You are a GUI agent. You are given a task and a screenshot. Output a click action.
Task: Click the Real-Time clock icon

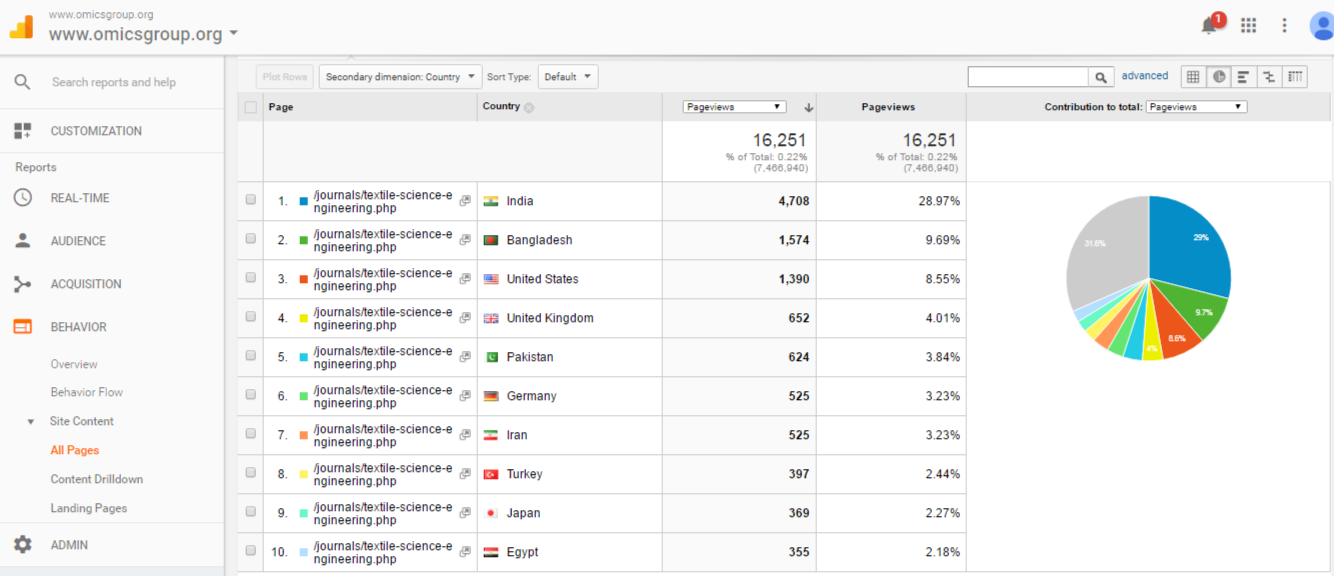point(22,198)
